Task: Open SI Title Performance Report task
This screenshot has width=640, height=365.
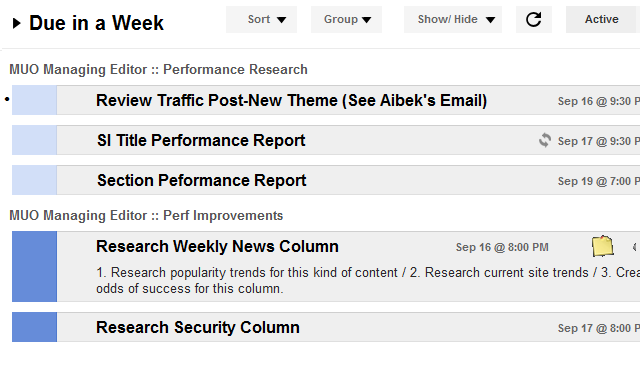Action: pyautogui.click(x=201, y=140)
